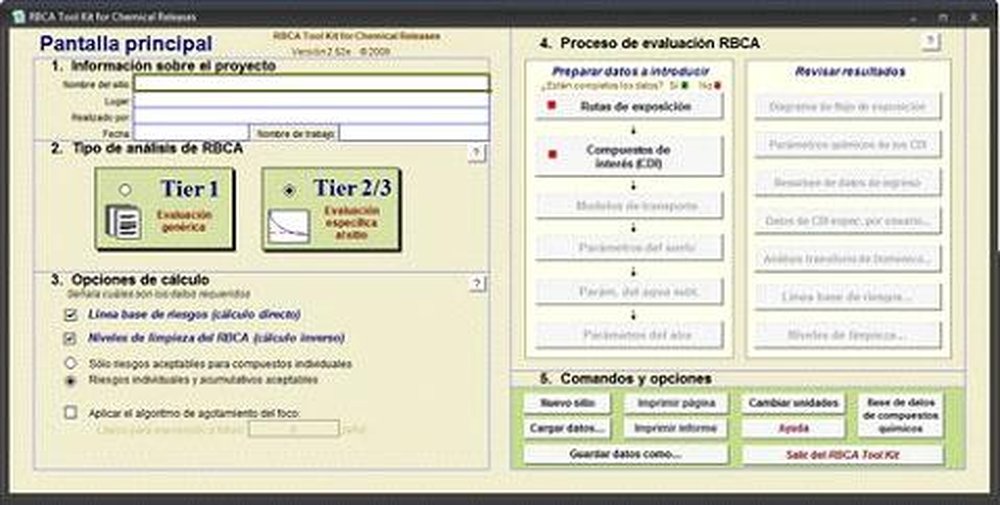Click the RBCA Tool Kit title bar icon
This screenshot has width=1000, height=505.
pyautogui.click(x=18, y=17)
